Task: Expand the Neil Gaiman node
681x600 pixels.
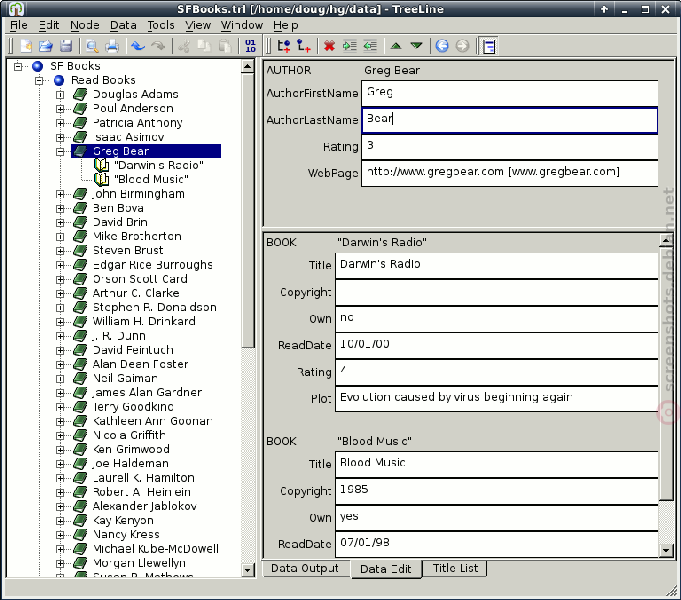Action: [x=60, y=379]
